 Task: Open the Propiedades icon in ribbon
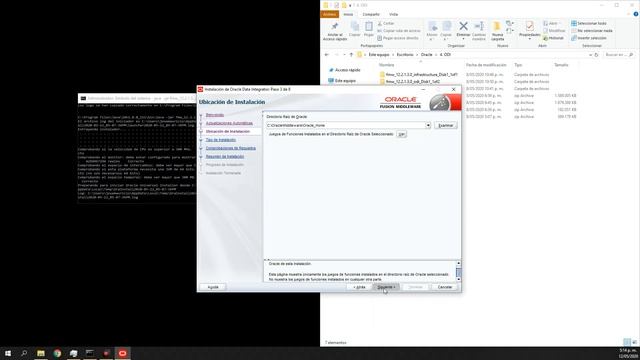(529, 27)
